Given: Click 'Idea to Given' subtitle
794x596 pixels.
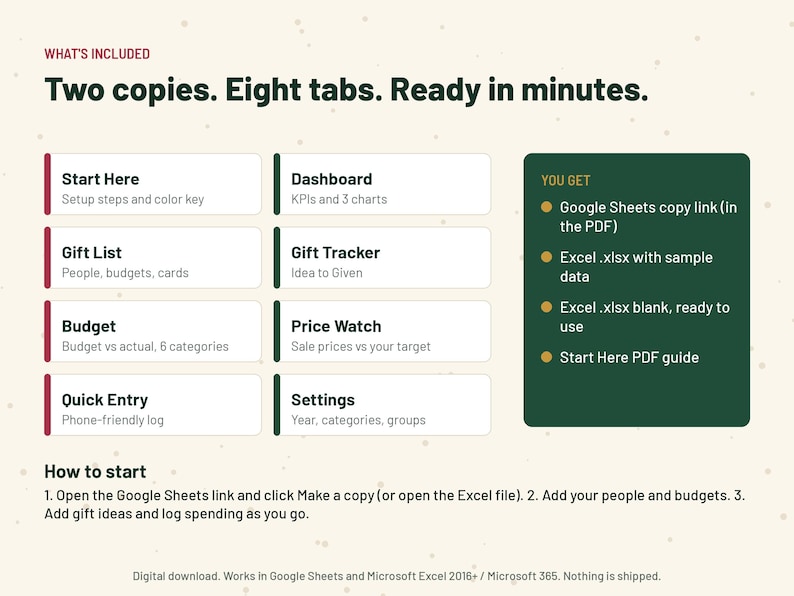Looking at the screenshot, I should (327, 273).
